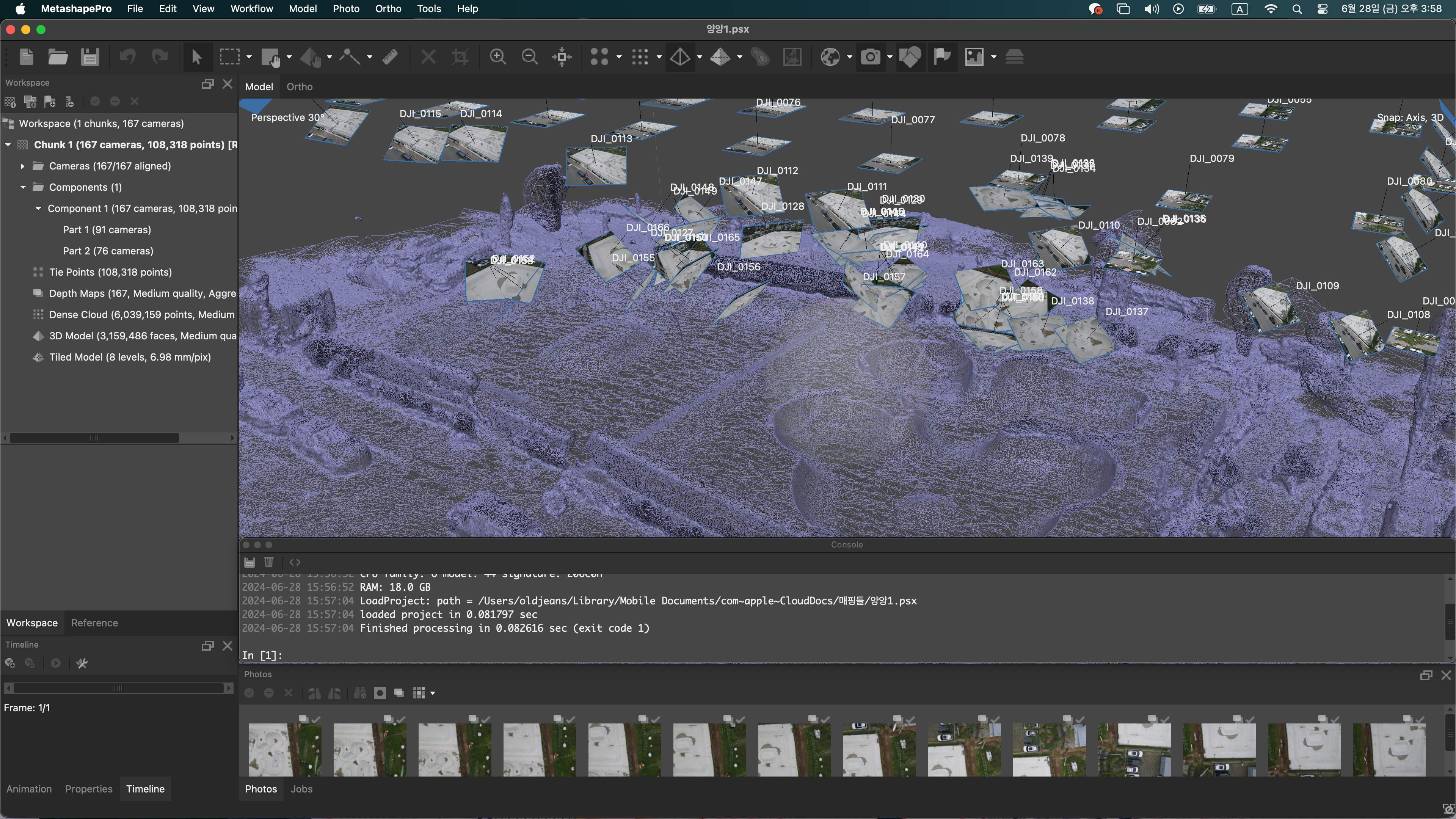The image size is (1456, 819).
Task: Open the Workflow menu
Action: tap(251, 8)
